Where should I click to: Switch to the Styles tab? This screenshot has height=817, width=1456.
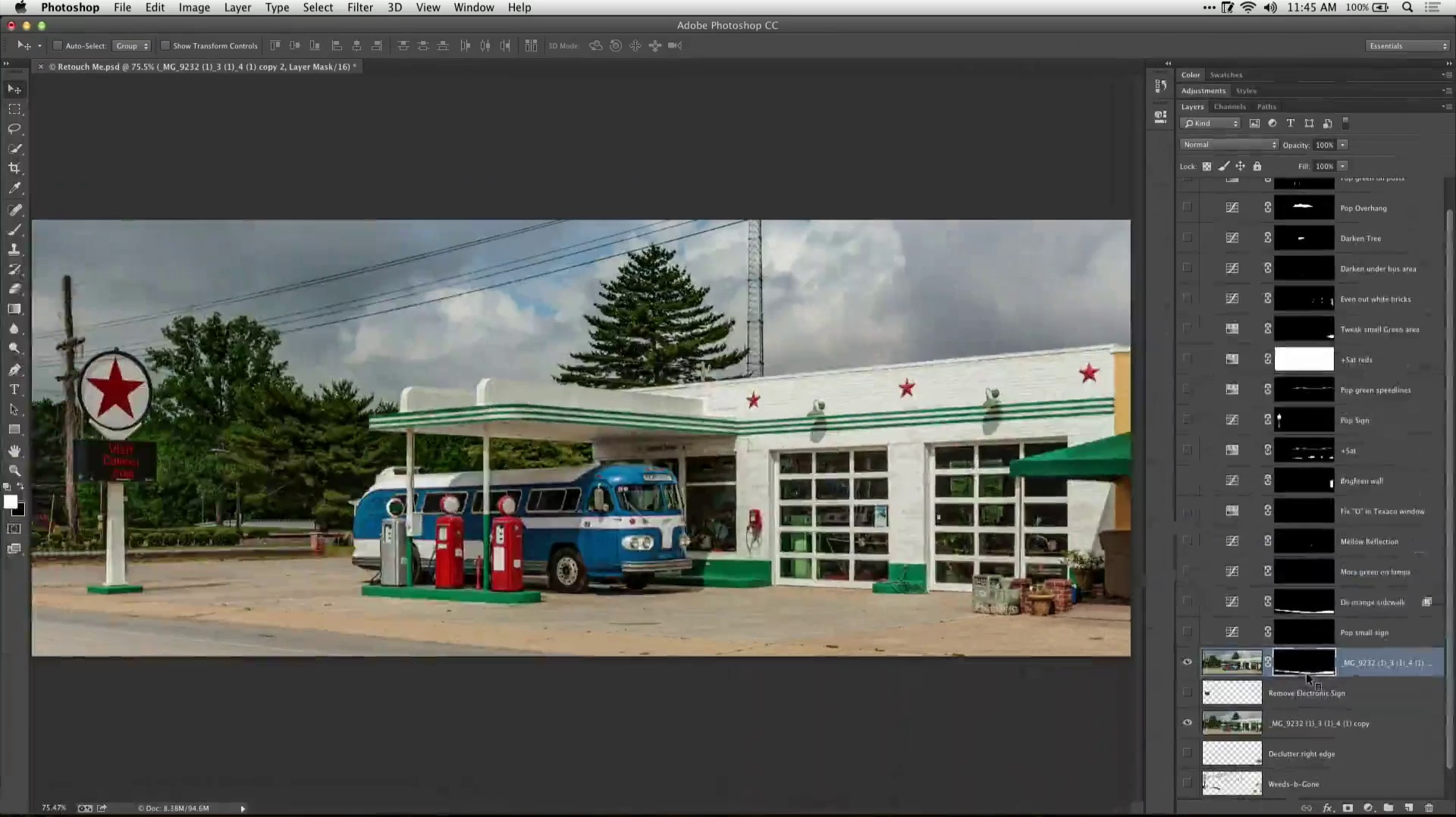[1246, 91]
